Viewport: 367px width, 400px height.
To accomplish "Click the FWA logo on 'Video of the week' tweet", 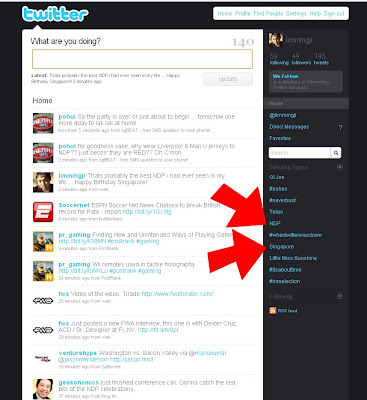I will tap(43, 301).
